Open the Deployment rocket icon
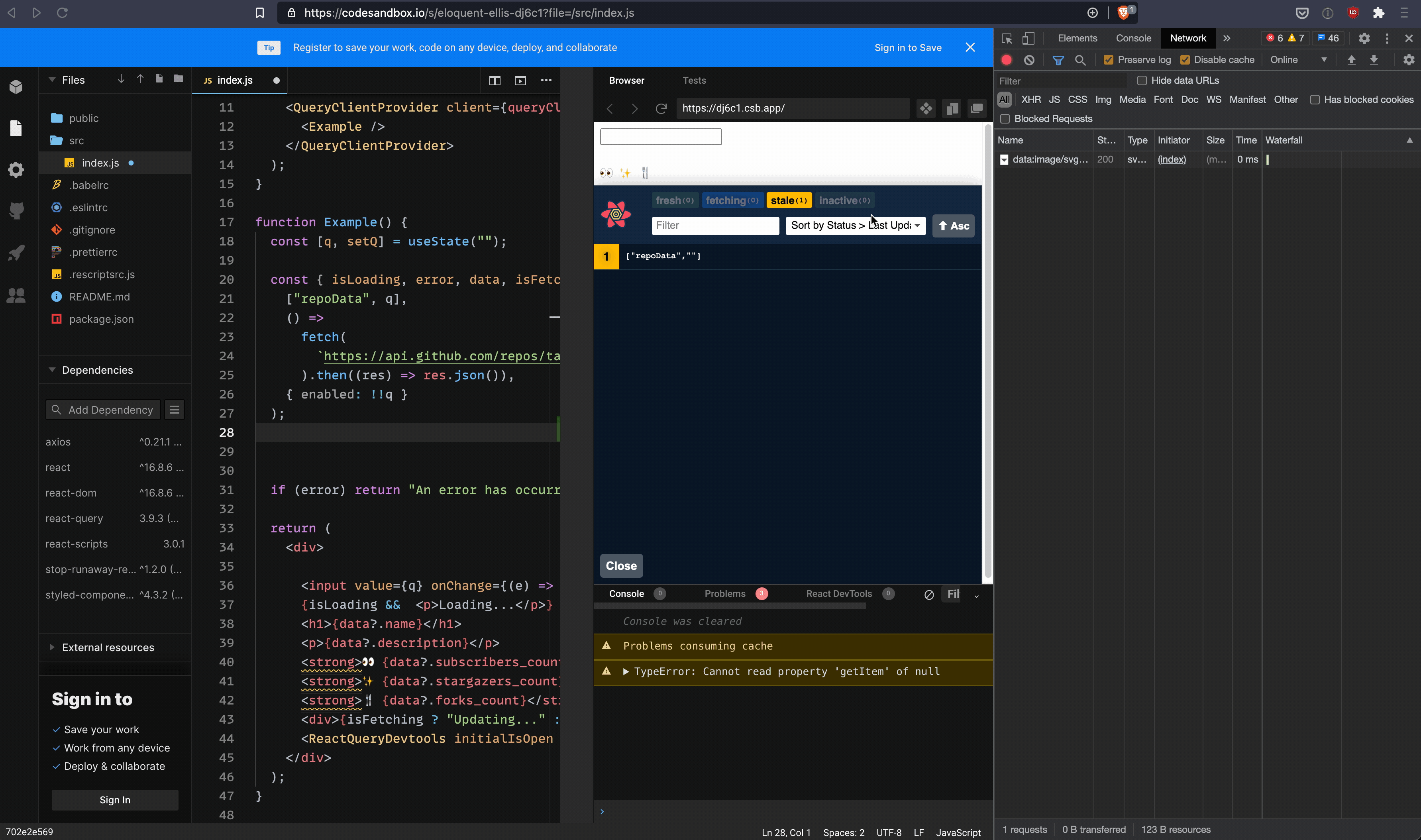This screenshot has height=840, width=1421. coord(16,253)
